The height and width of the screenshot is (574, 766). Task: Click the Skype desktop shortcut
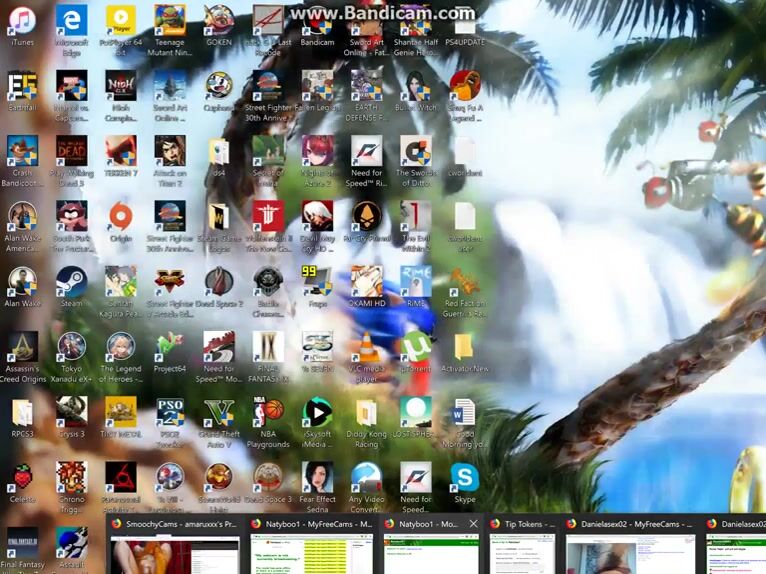pos(465,478)
